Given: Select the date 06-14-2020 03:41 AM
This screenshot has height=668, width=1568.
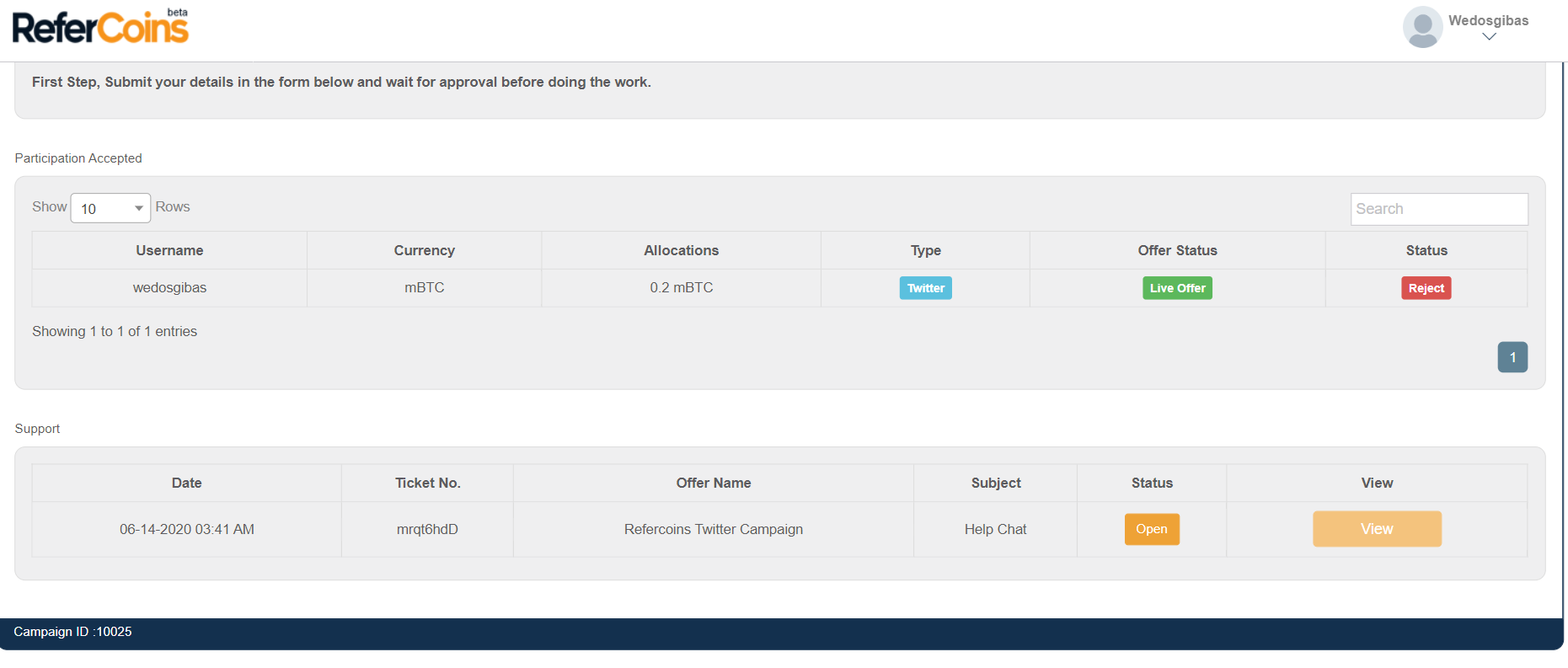Looking at the screenshot, I should [x=187, y=529].
